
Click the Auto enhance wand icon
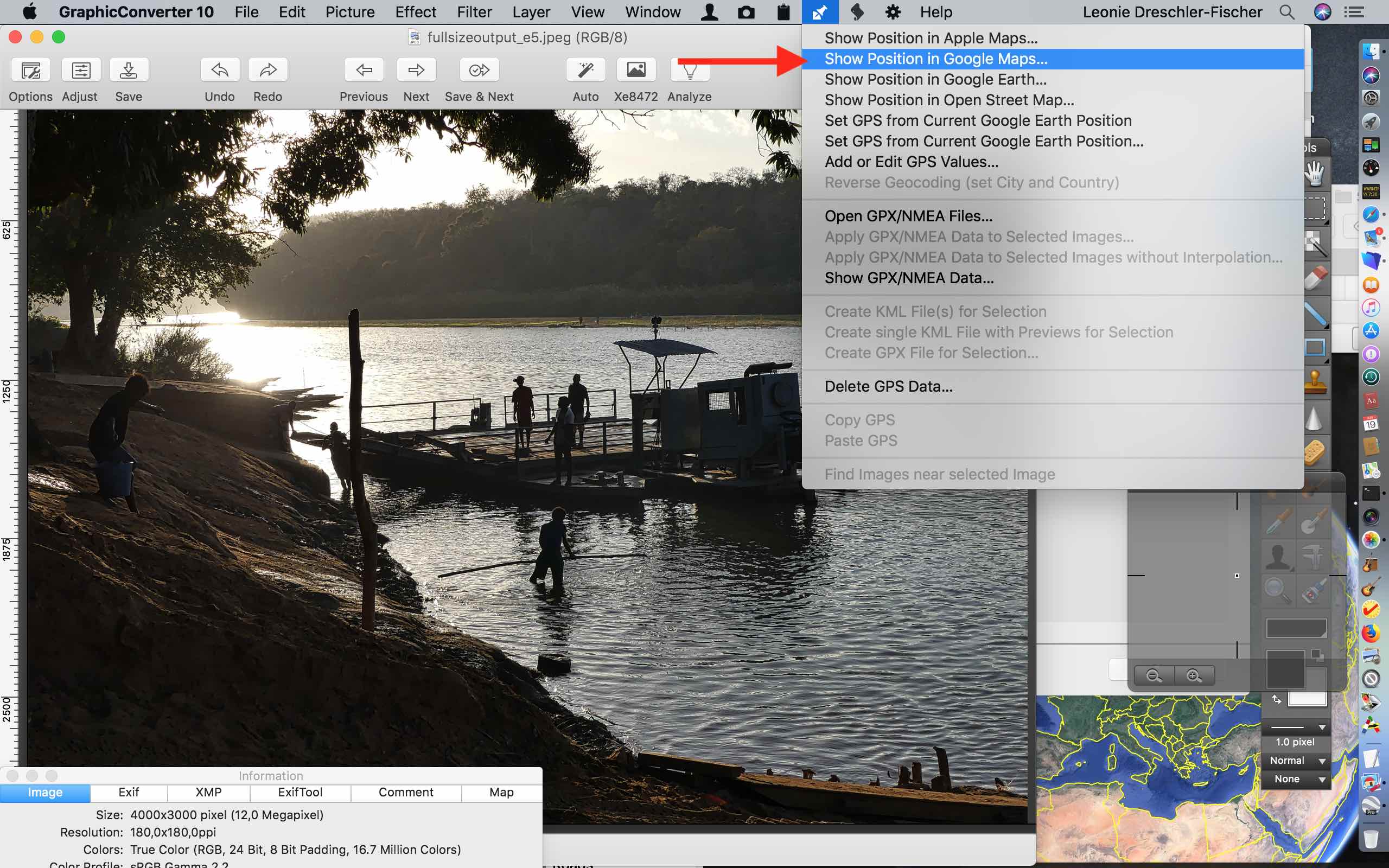[585, 71]
